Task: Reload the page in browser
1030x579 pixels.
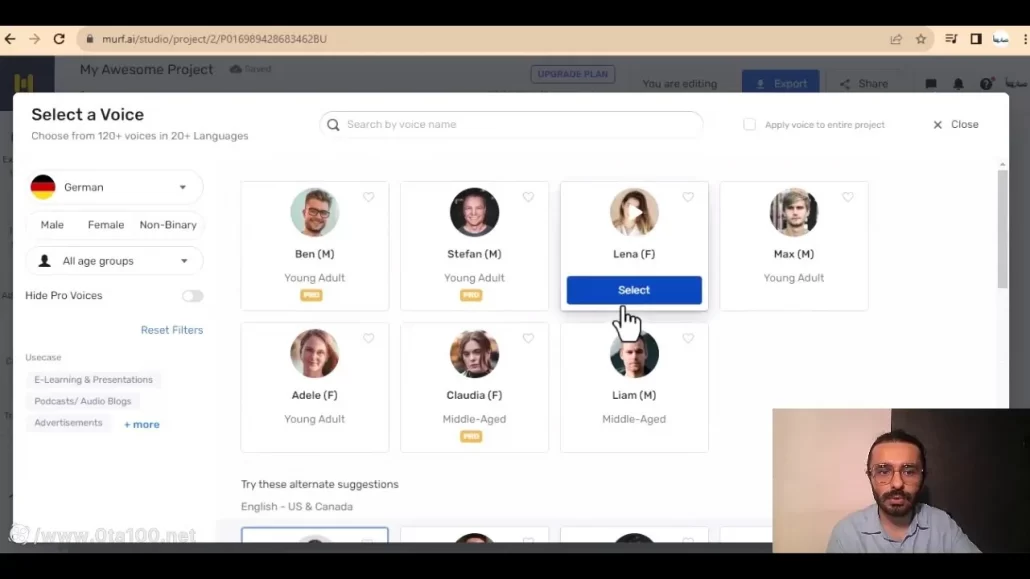Action: tap(59, 39)
